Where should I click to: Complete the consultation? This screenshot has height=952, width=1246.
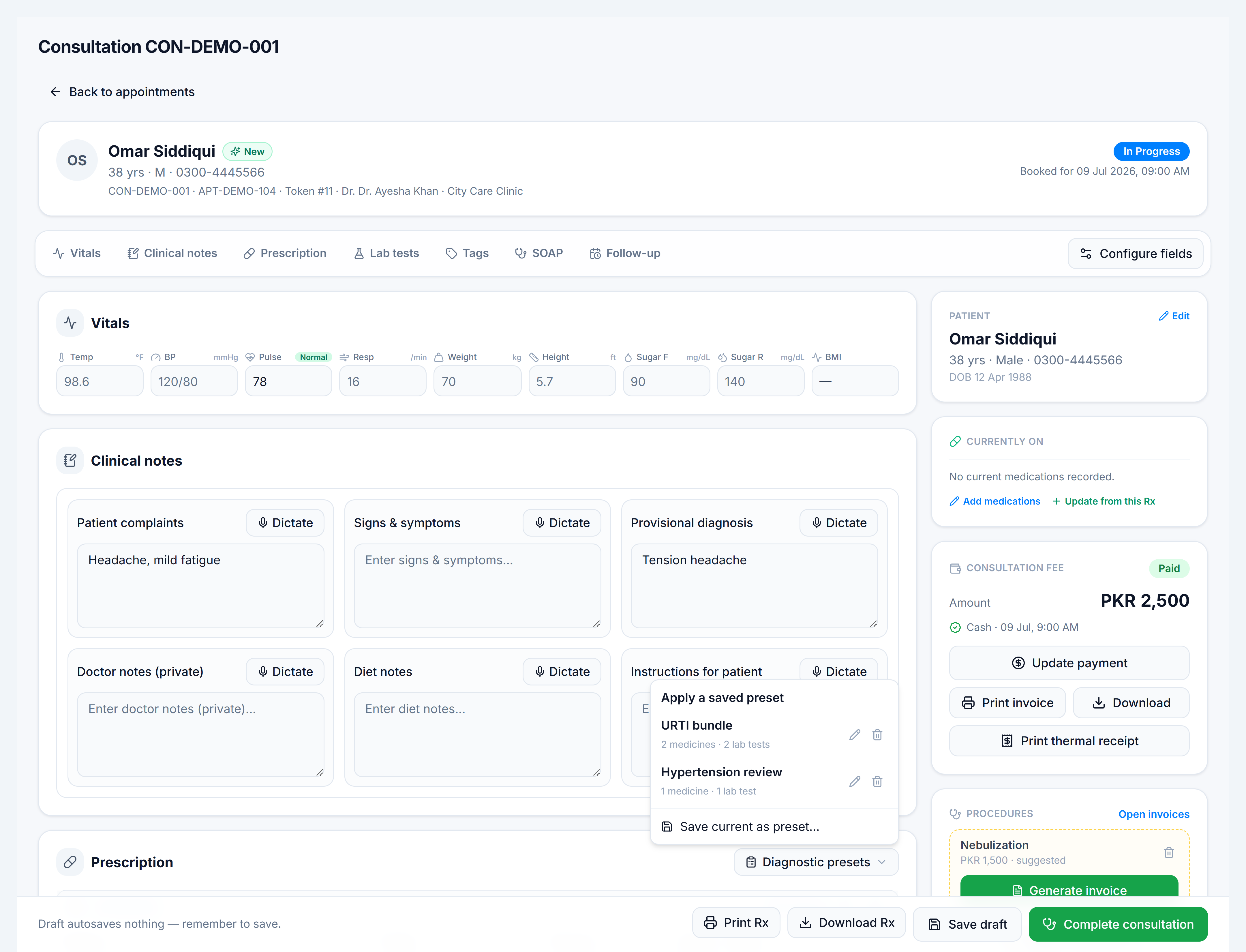pyautogui.click(x=1118, y=924)
